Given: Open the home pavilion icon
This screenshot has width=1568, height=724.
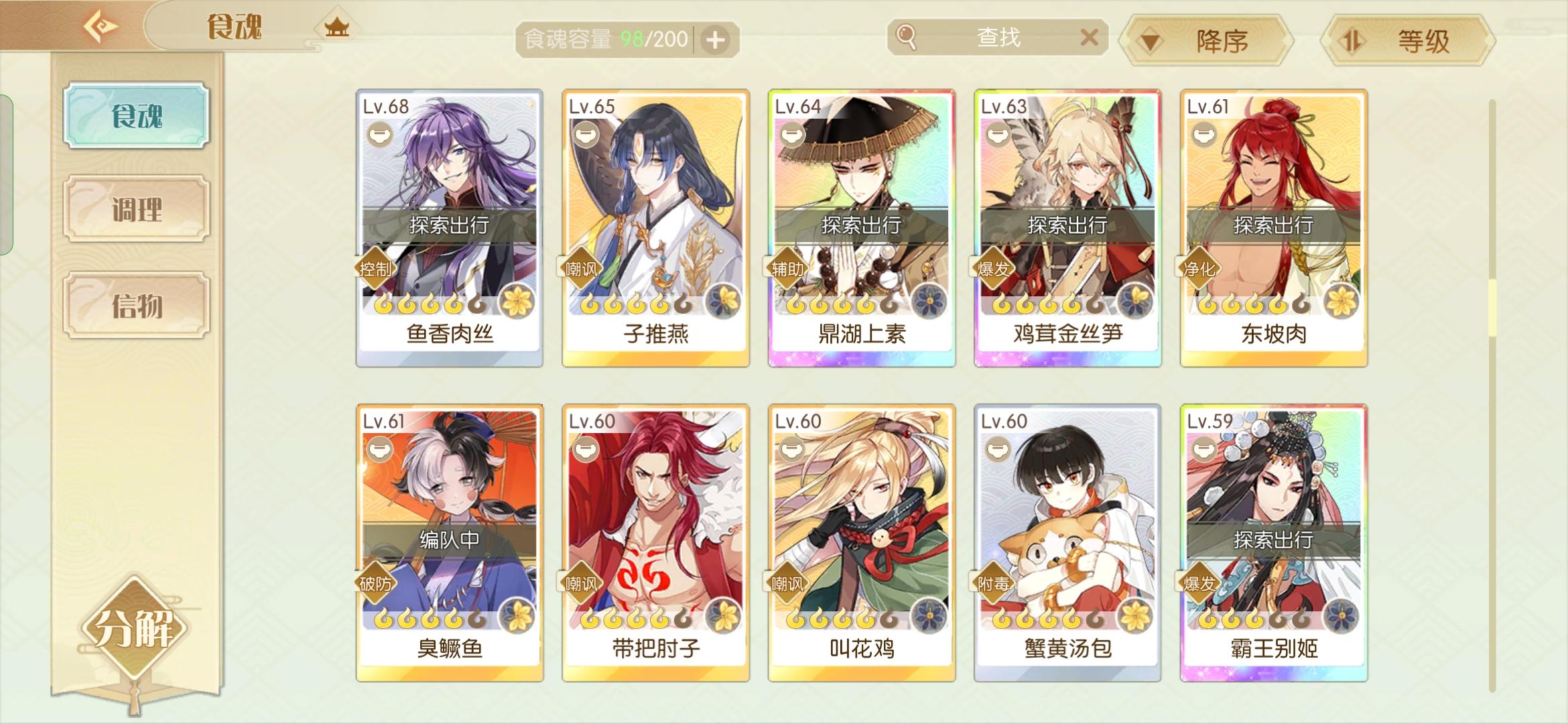Looking at the screenshot, I should 336,27.
